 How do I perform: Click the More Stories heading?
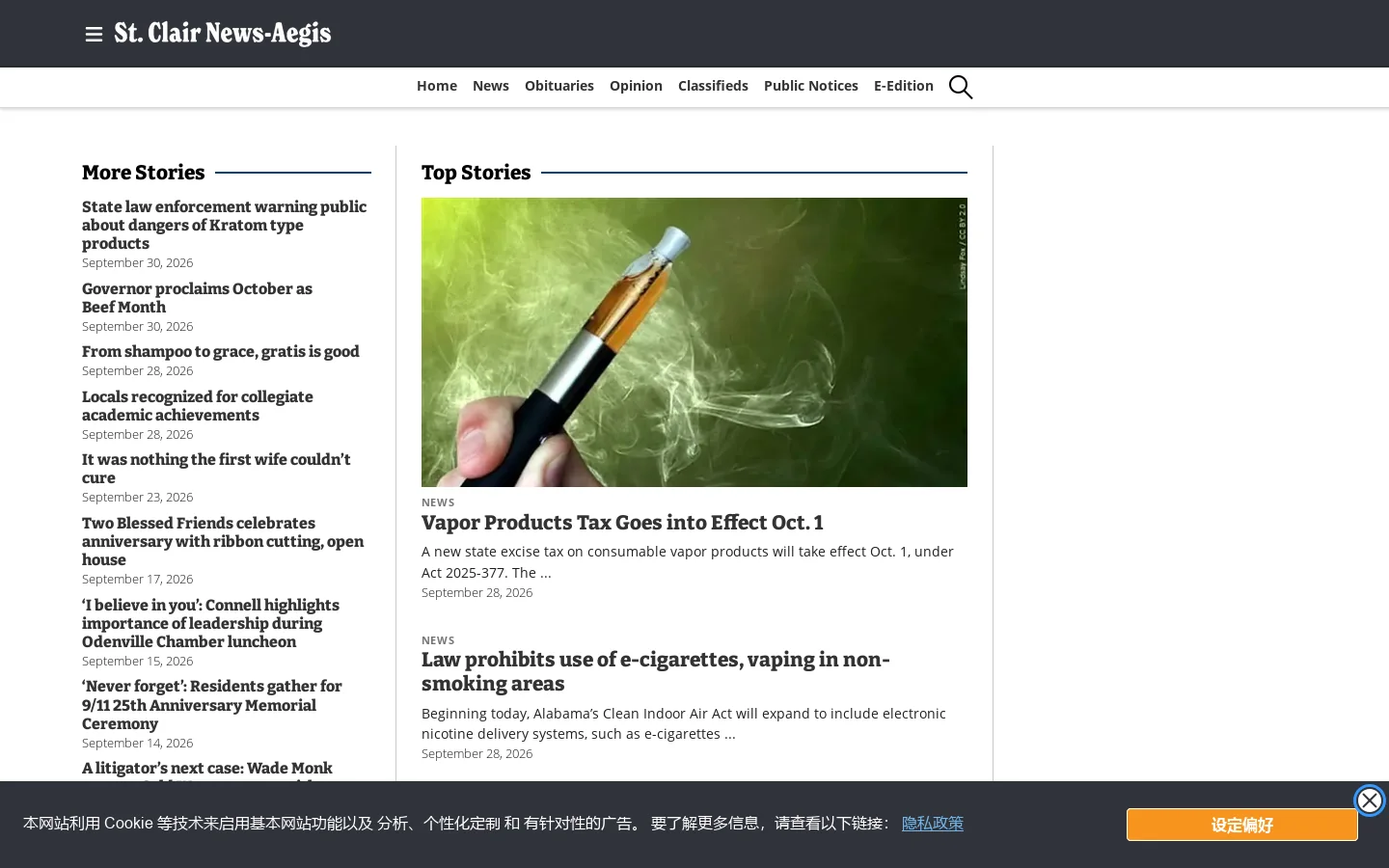144,173
